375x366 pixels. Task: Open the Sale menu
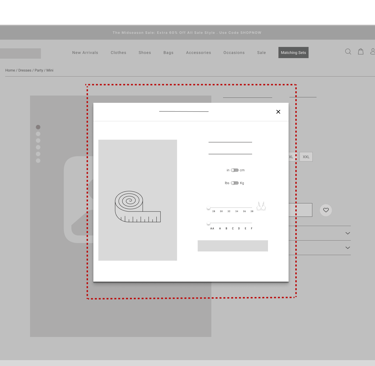click(261, 53)
